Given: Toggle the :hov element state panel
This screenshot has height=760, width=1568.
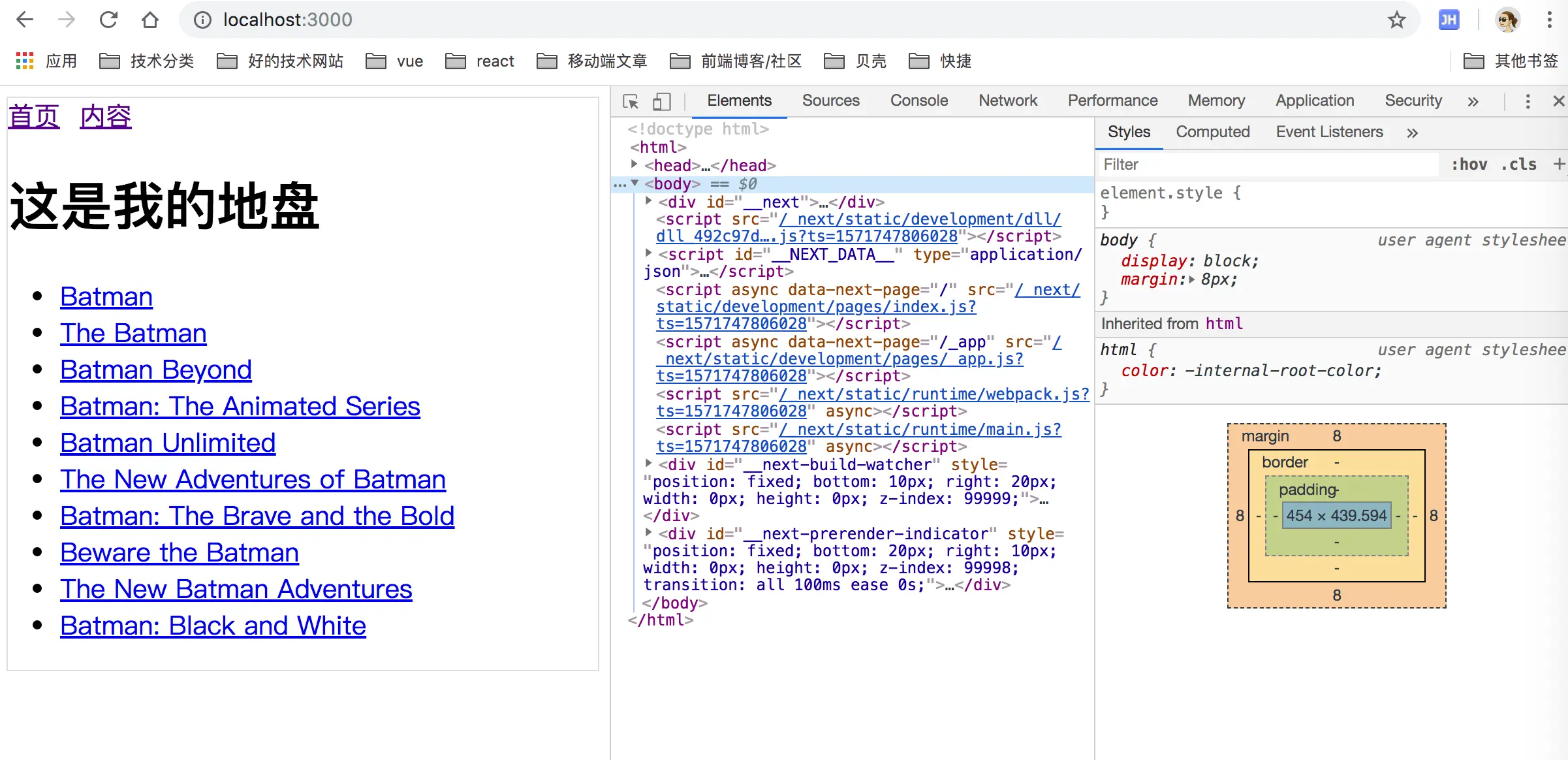Looking at the screenshot, I should tap(1469, 164).
